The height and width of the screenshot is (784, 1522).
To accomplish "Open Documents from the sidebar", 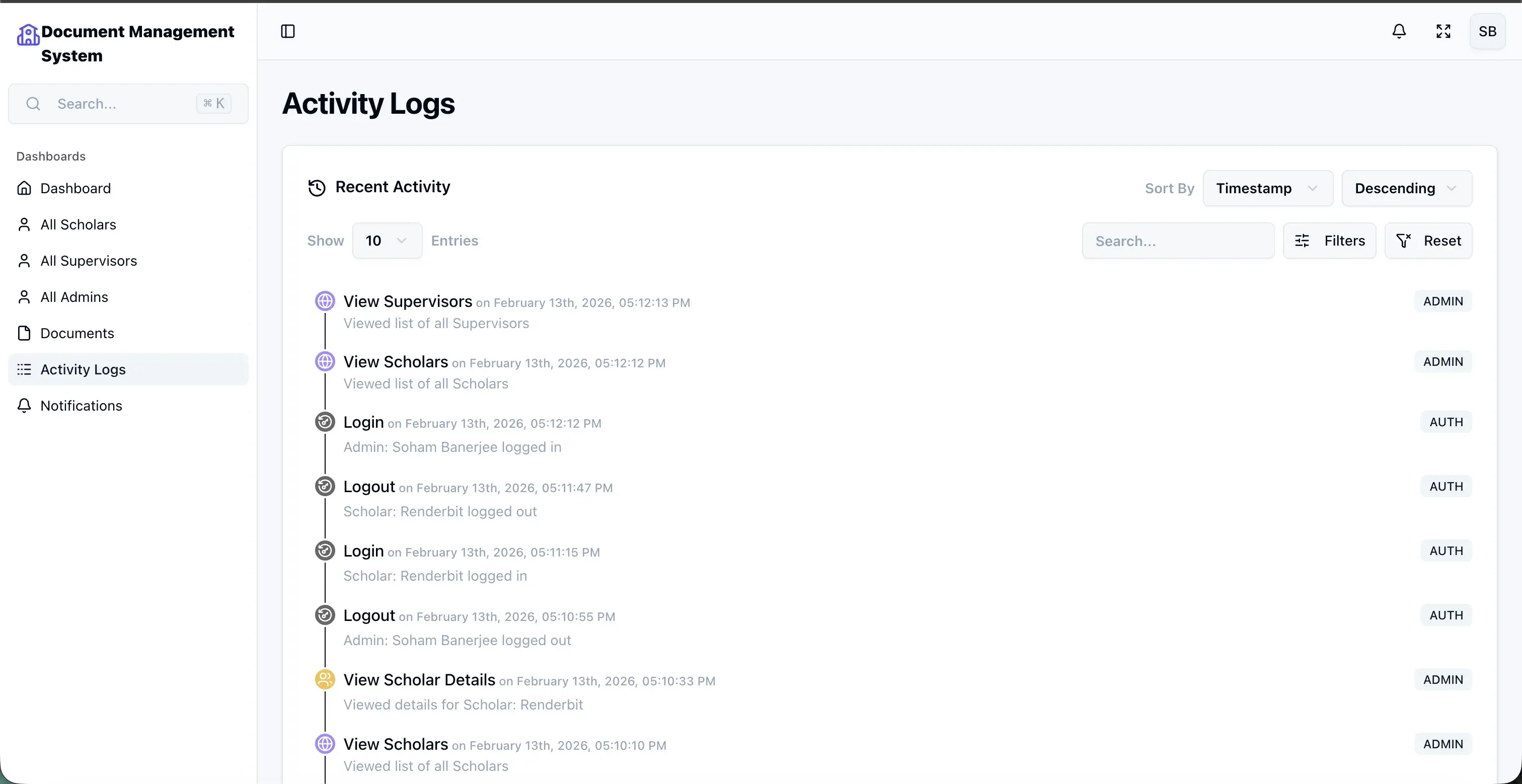I will coord(77,333).
